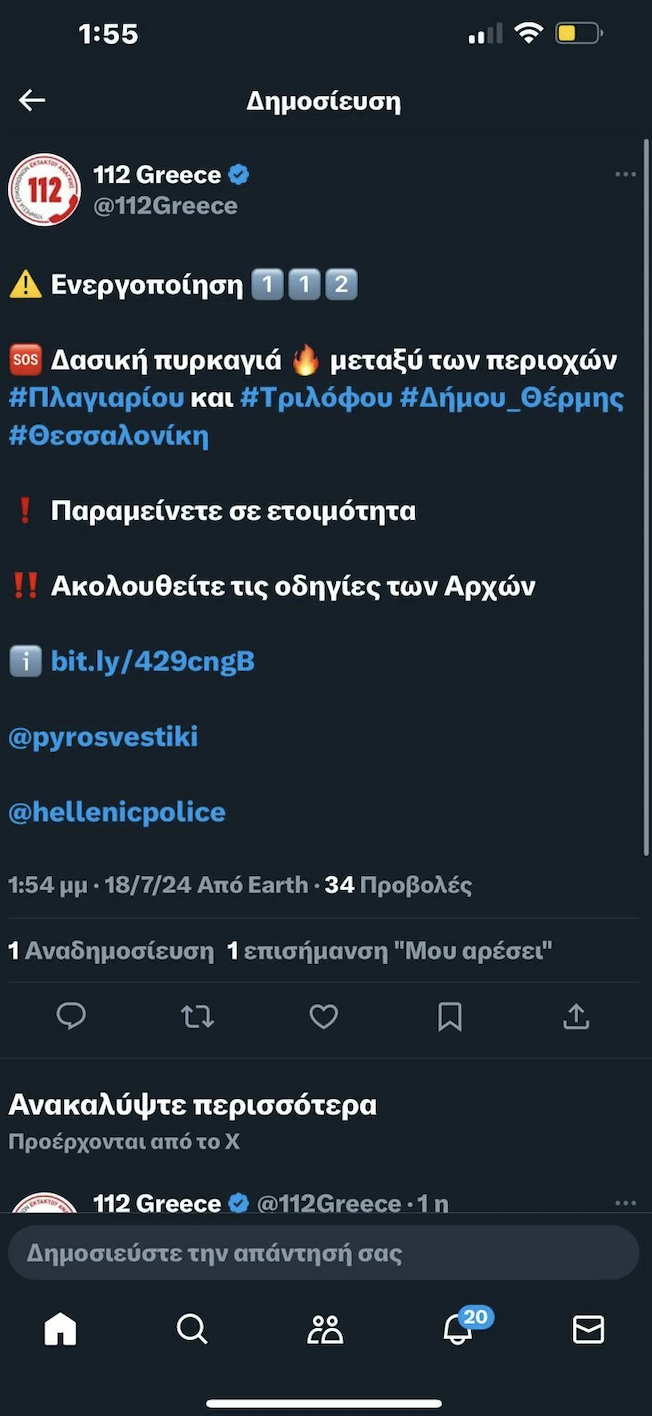Open notifications bell with 20 badge
The width and height of the screenshot is (652, 1416).
(458, 1329)
